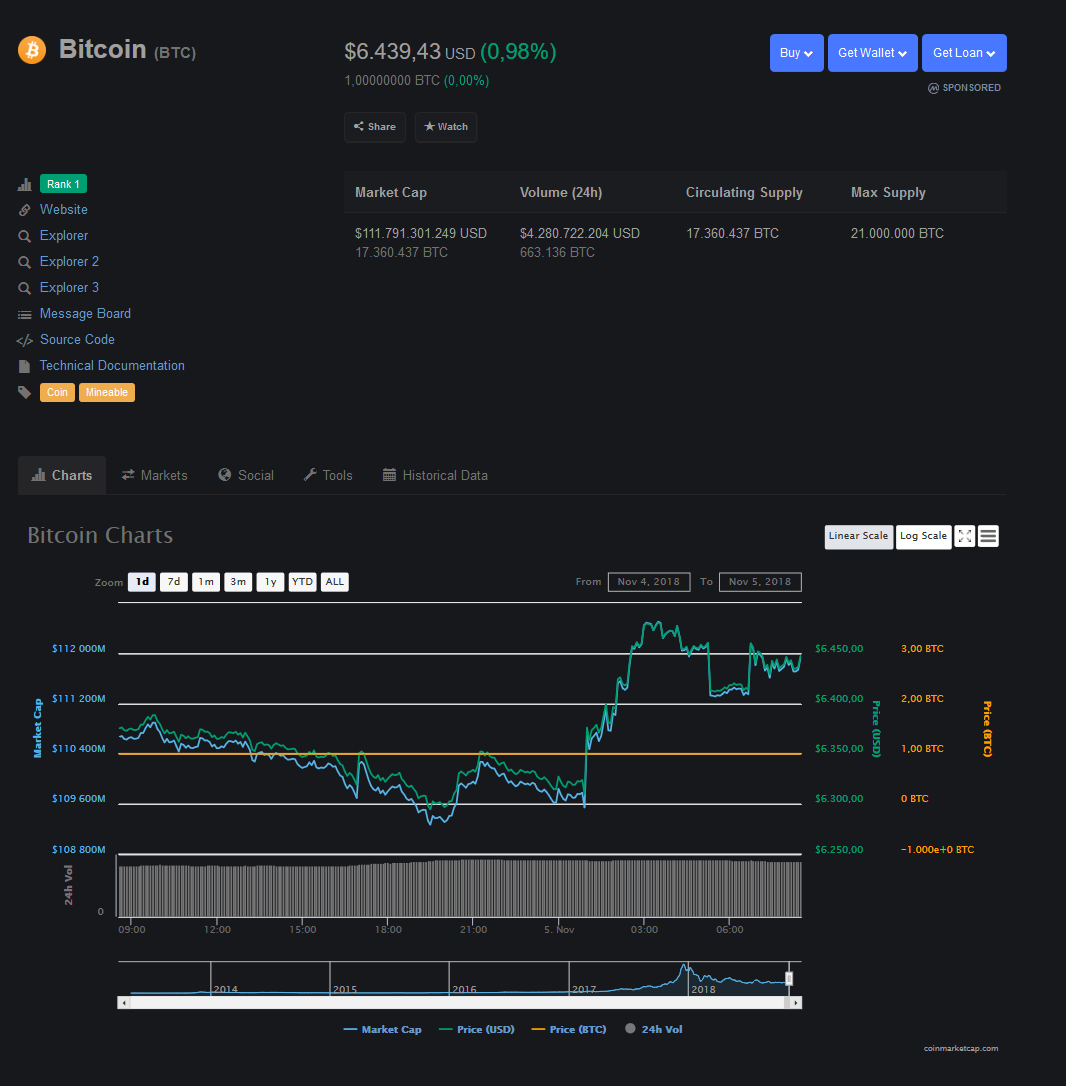Set chart zoom to 1m
1066x1086 pixels.
pyautogui.click(x=206, y=582)
